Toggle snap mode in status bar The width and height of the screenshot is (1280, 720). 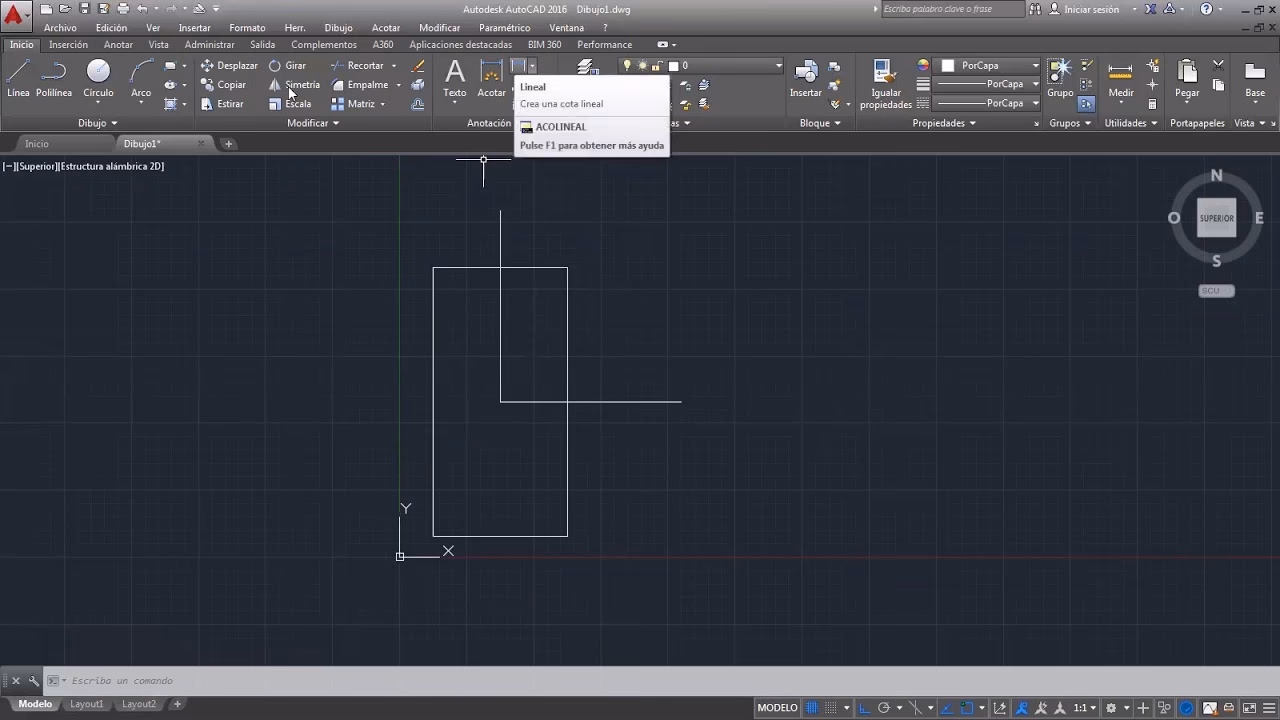click(x=831, y=708)
